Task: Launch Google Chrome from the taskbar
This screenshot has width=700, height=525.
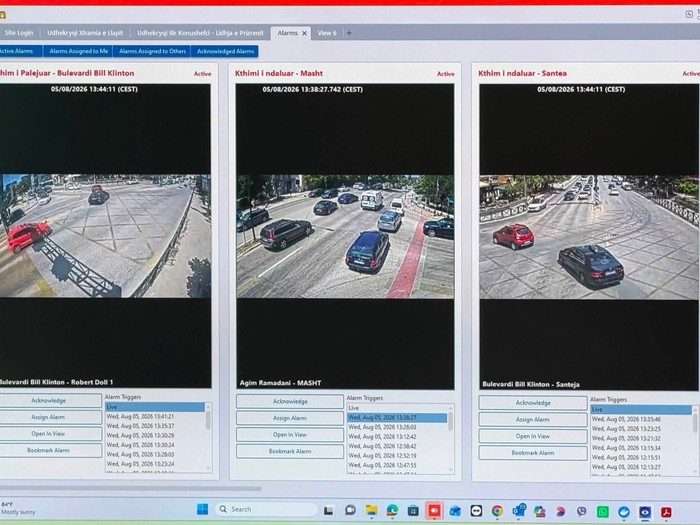Action: (497, 511)
